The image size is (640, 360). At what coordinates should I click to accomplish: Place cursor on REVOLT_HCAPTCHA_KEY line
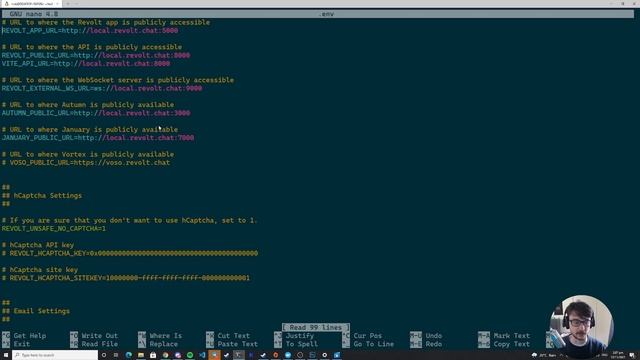coord(130,253)
